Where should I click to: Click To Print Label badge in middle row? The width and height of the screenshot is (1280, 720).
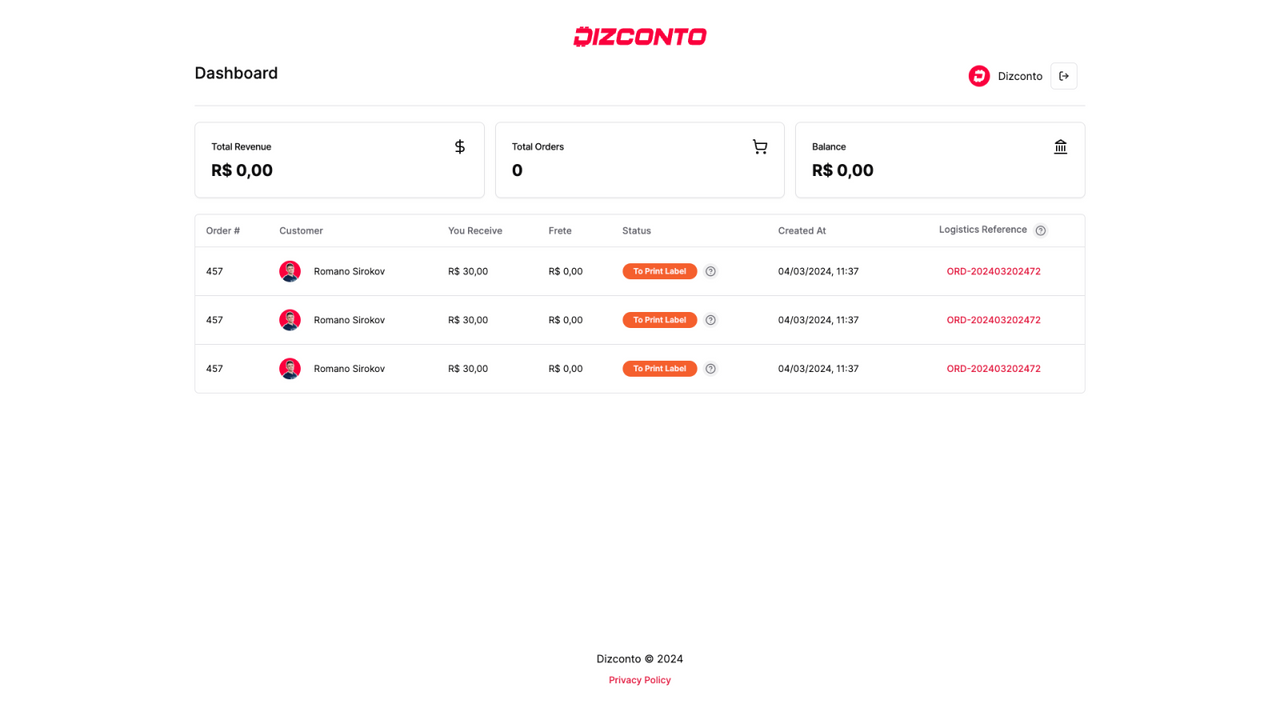click(660, 320)
